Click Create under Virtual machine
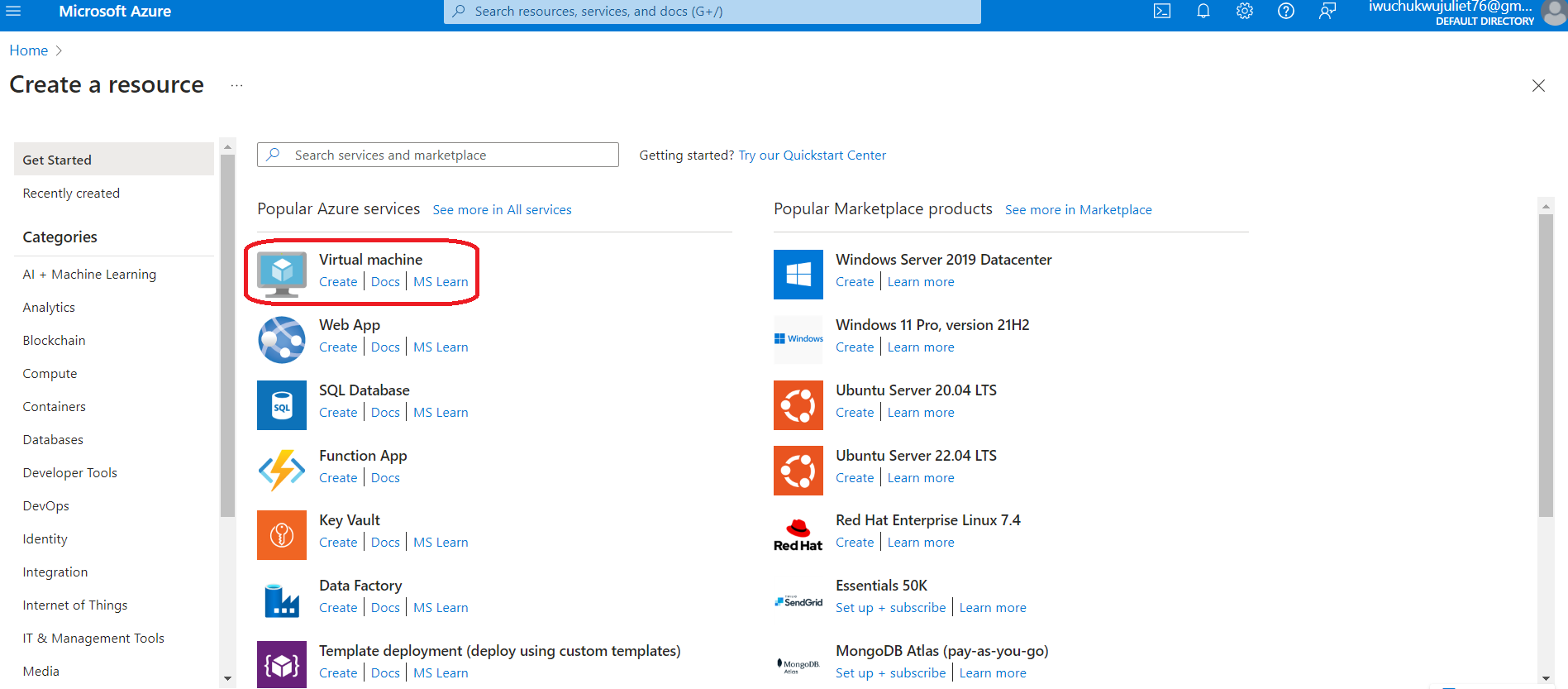The height and width of the screenshot is (689, 1568). click(338, 282)
